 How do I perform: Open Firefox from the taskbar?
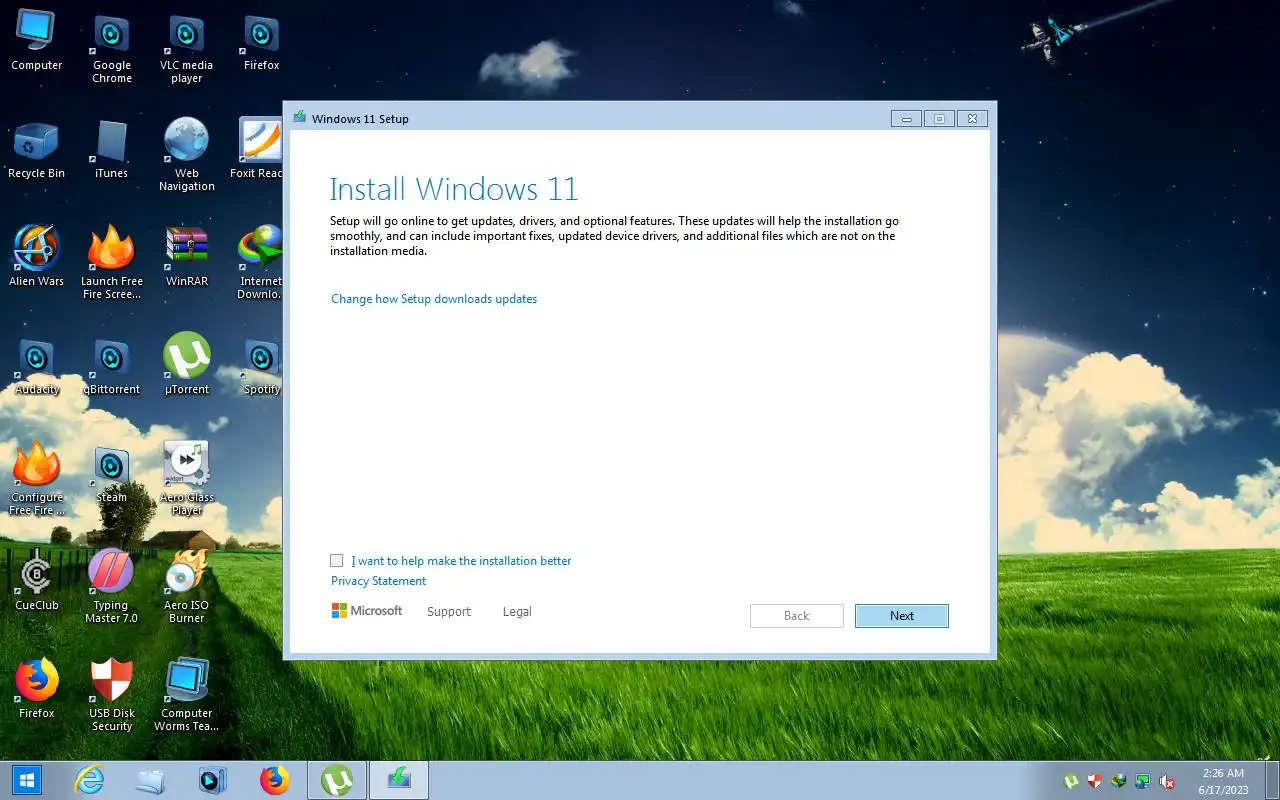point(274,780)
